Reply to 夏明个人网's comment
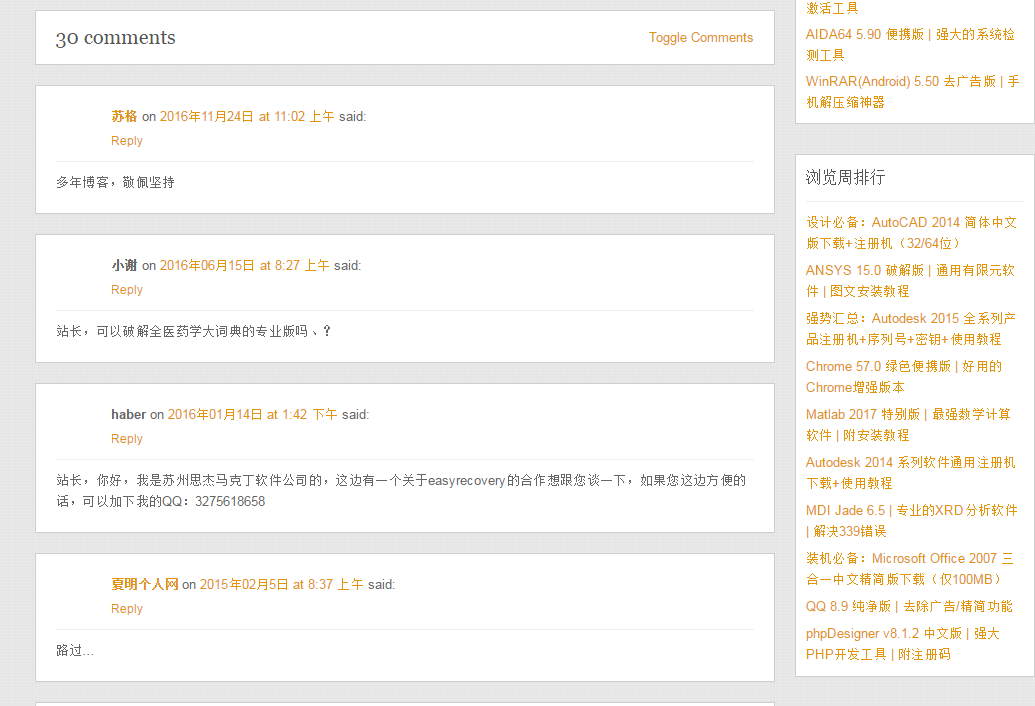This screenshot has height=706, width=1035. (127, 608)
